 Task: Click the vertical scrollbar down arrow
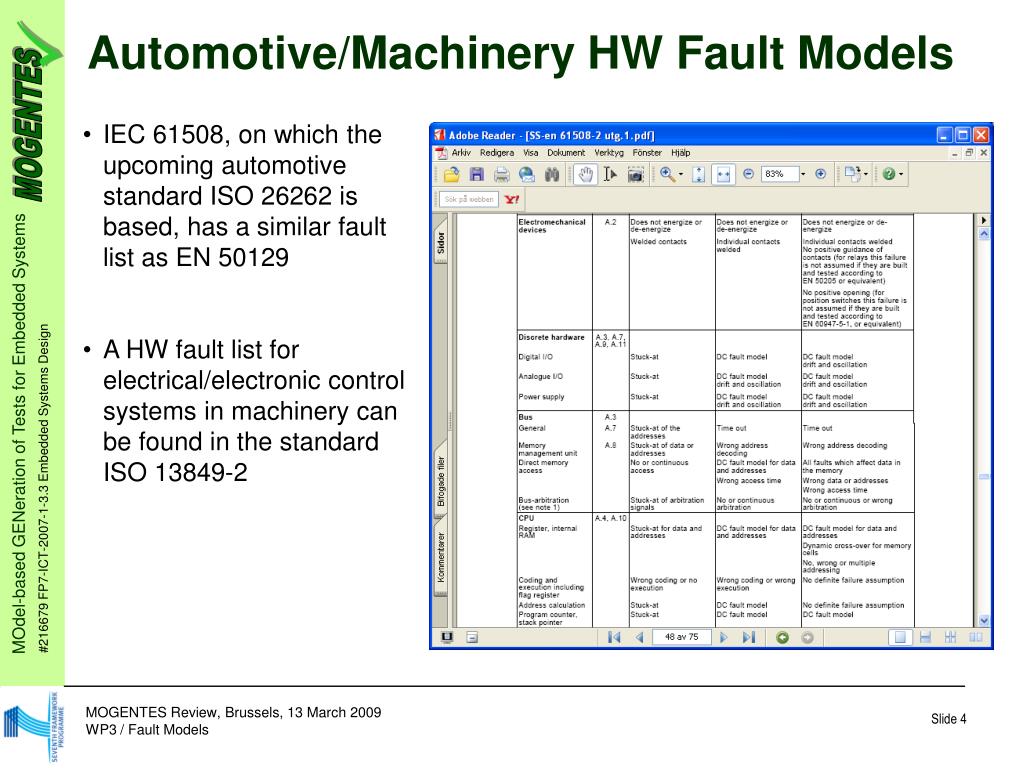click(984, 620)
